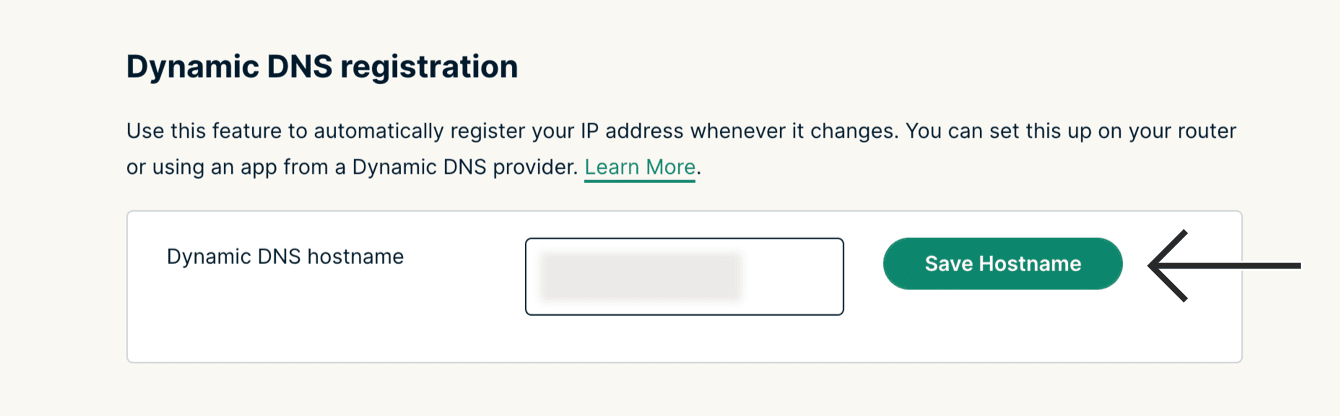Click the Save Hostname button
1340x416 pixels.
pos(1002,264)
